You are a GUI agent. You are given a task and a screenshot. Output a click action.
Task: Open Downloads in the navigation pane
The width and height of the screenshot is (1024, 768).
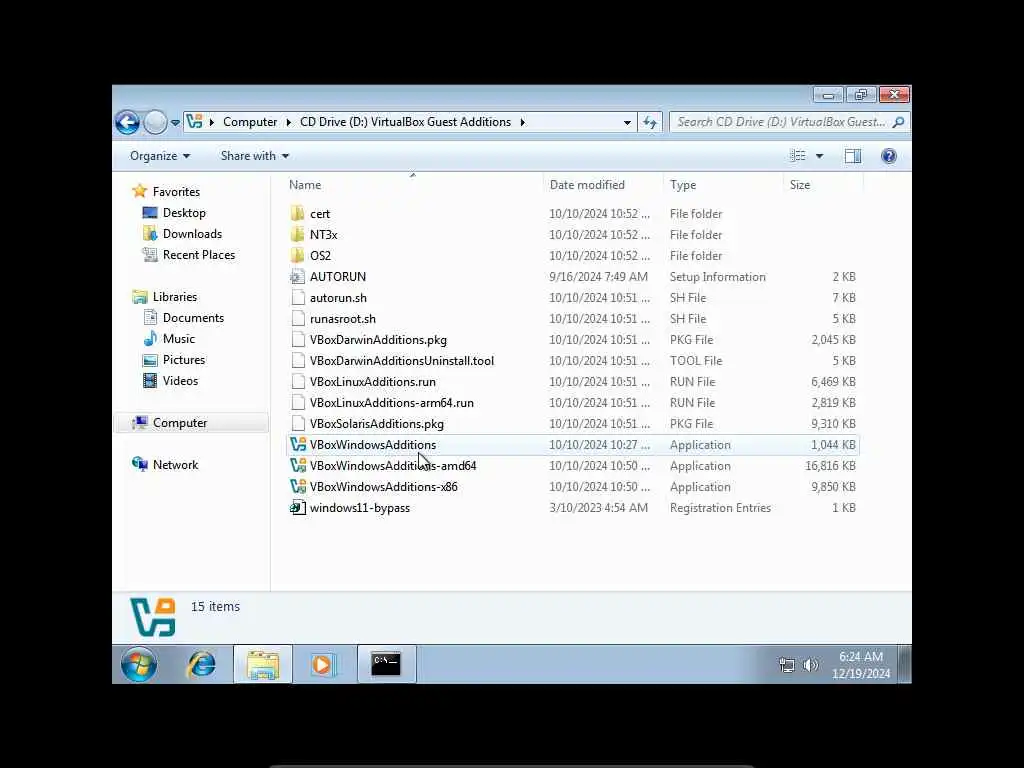(192, 234)
